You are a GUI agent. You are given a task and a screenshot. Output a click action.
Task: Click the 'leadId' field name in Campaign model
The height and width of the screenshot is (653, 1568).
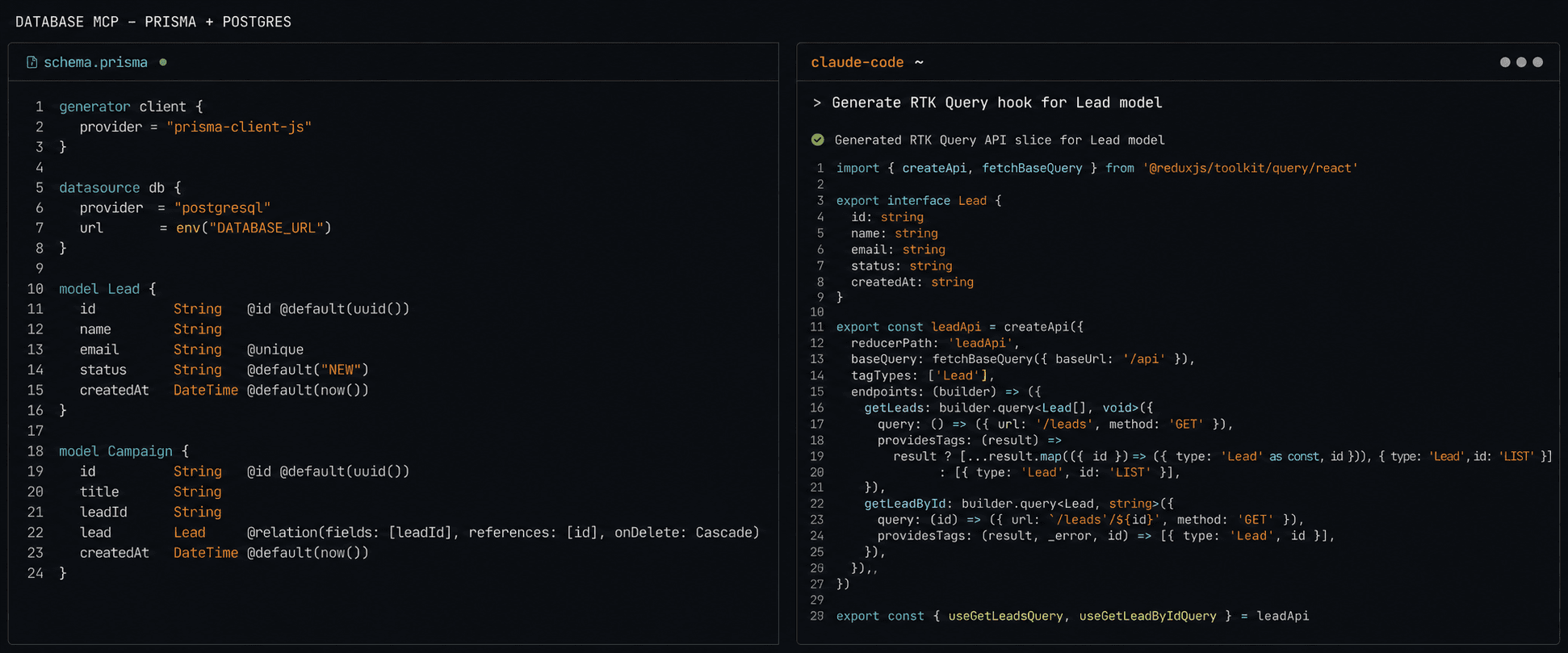point(103,512)
